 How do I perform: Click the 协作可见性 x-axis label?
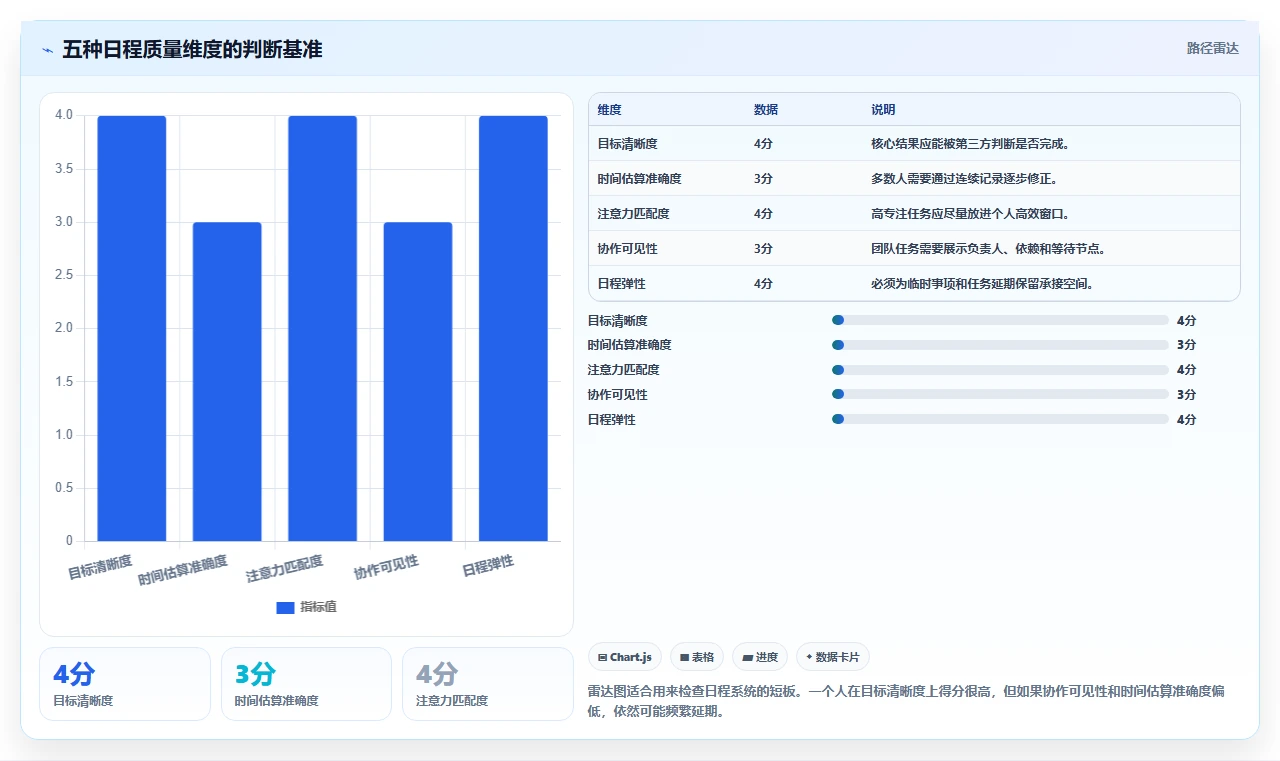coord(386,568)
